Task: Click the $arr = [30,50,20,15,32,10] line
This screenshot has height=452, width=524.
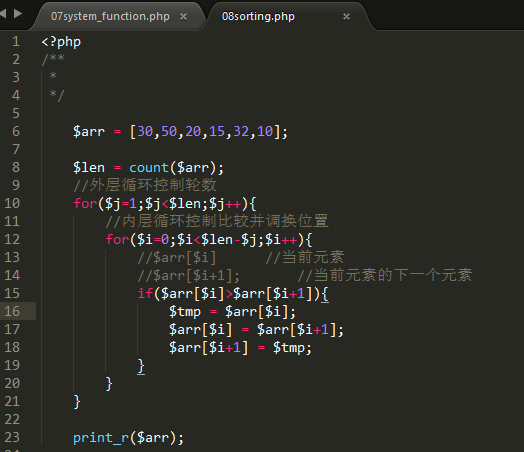Action: coord(180,132)
